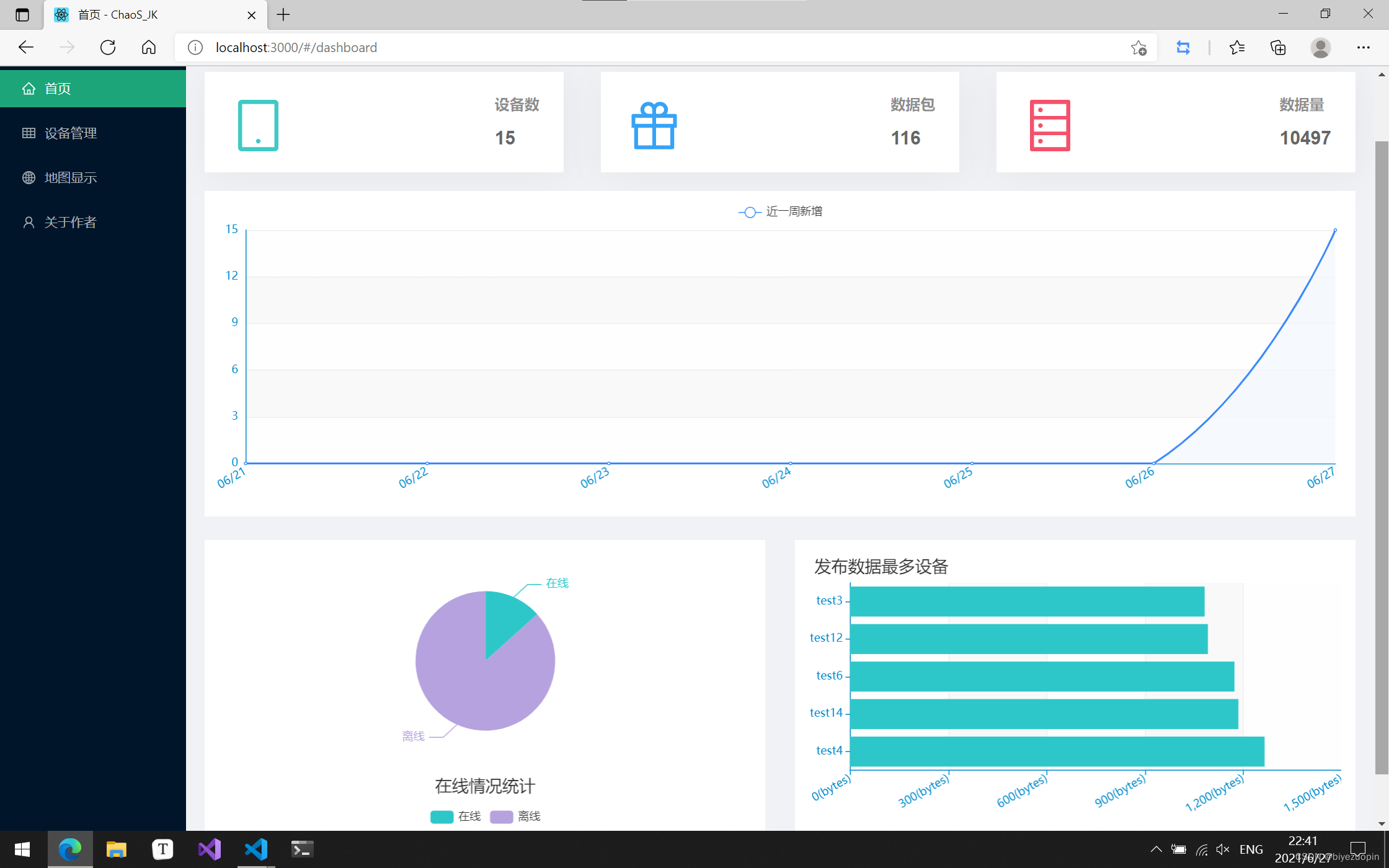Toggle the 离线 legend under the pie chart
1389x868 pixels.
pos(516,816)
